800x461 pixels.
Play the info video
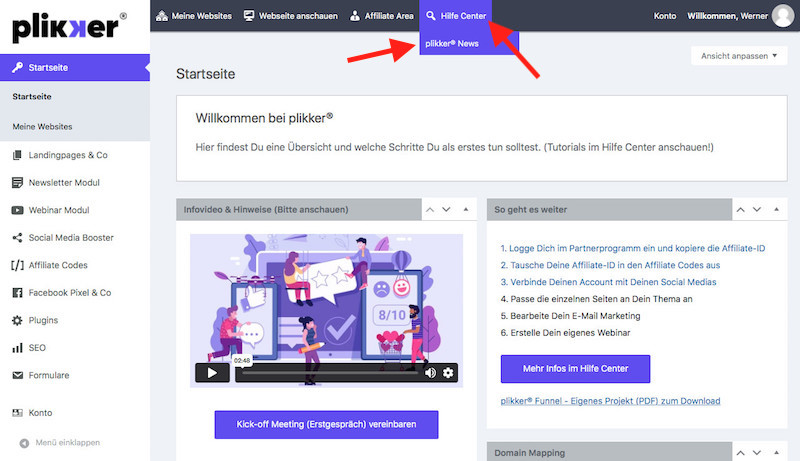[x=212, y=373]
